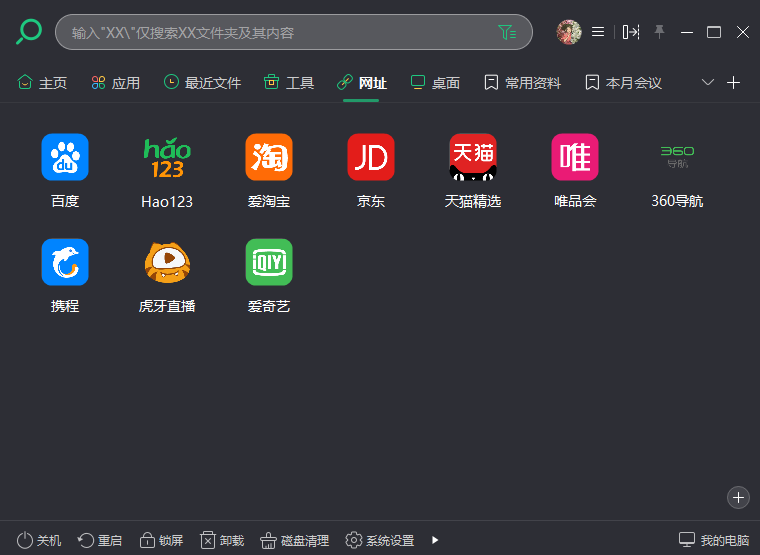Open the hamburger menu icon
The height and width of the screenshot is (555, 760).
[x=598, y=32]
